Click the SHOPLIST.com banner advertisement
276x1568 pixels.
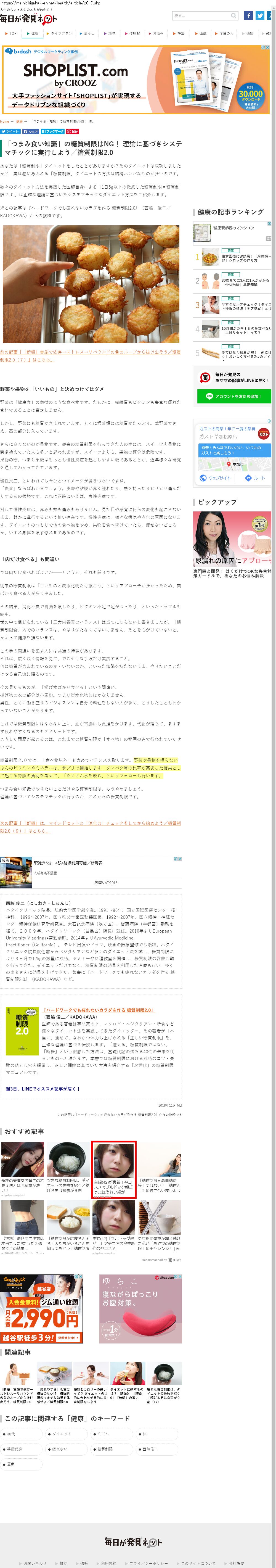[x=136, y=79]
